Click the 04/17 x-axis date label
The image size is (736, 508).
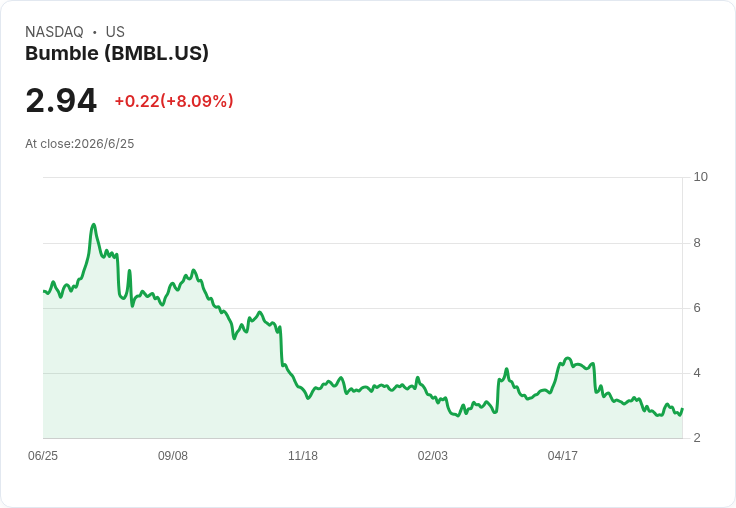pos(562,456)
